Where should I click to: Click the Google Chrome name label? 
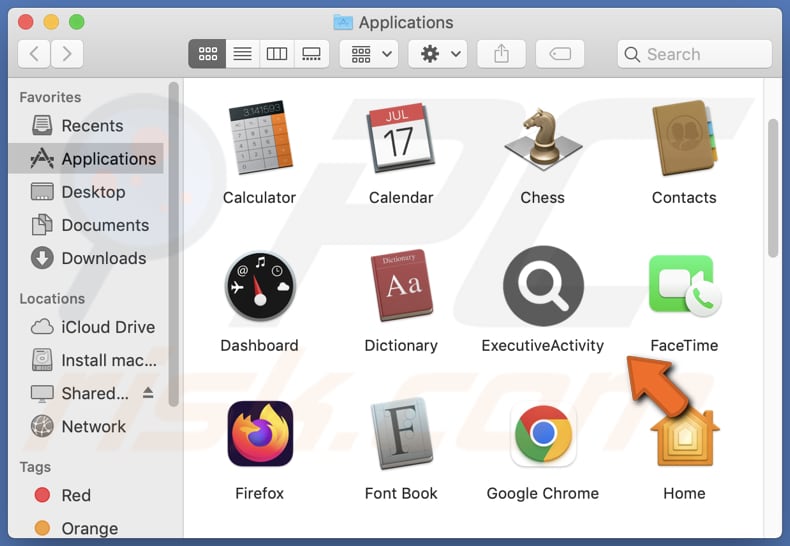point(543,493)
